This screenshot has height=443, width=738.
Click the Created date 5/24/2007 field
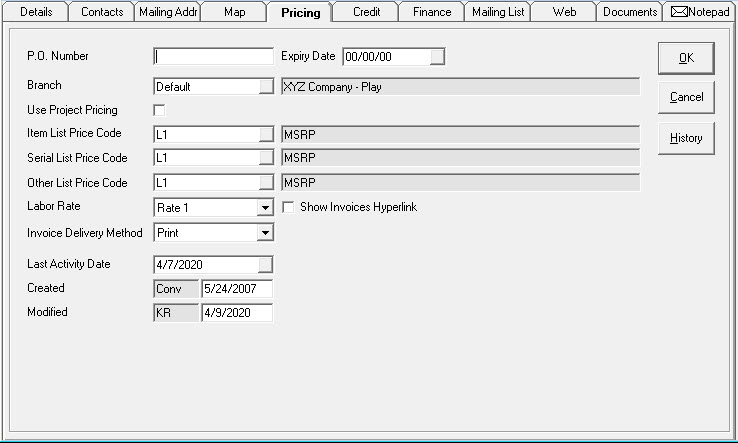(237, 289)
